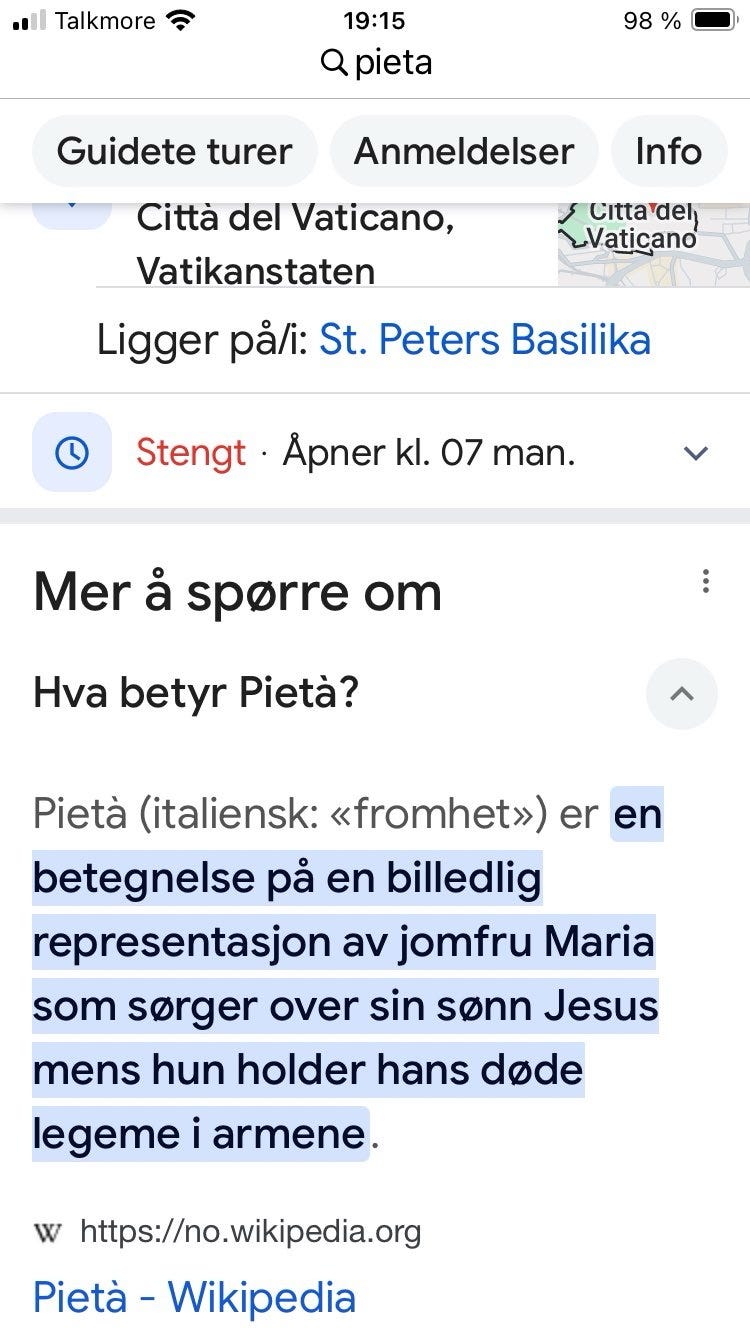Switch to the Anmeldelser tab

click(x=464, y=152)
